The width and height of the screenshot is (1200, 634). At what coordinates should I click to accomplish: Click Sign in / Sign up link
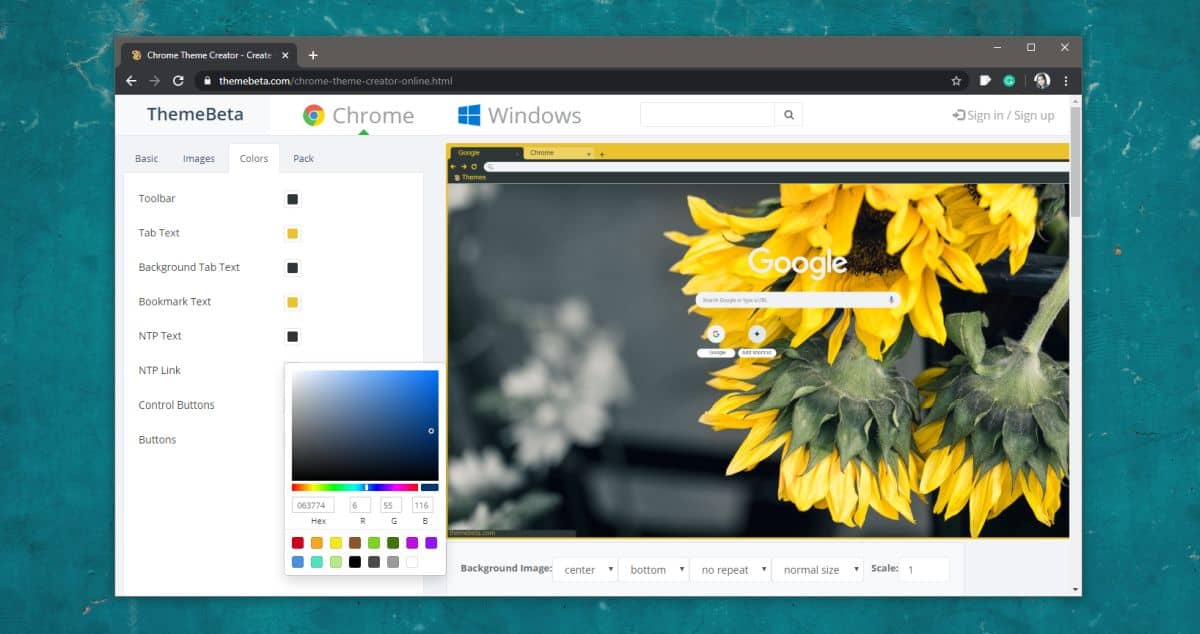[1003, 115]
